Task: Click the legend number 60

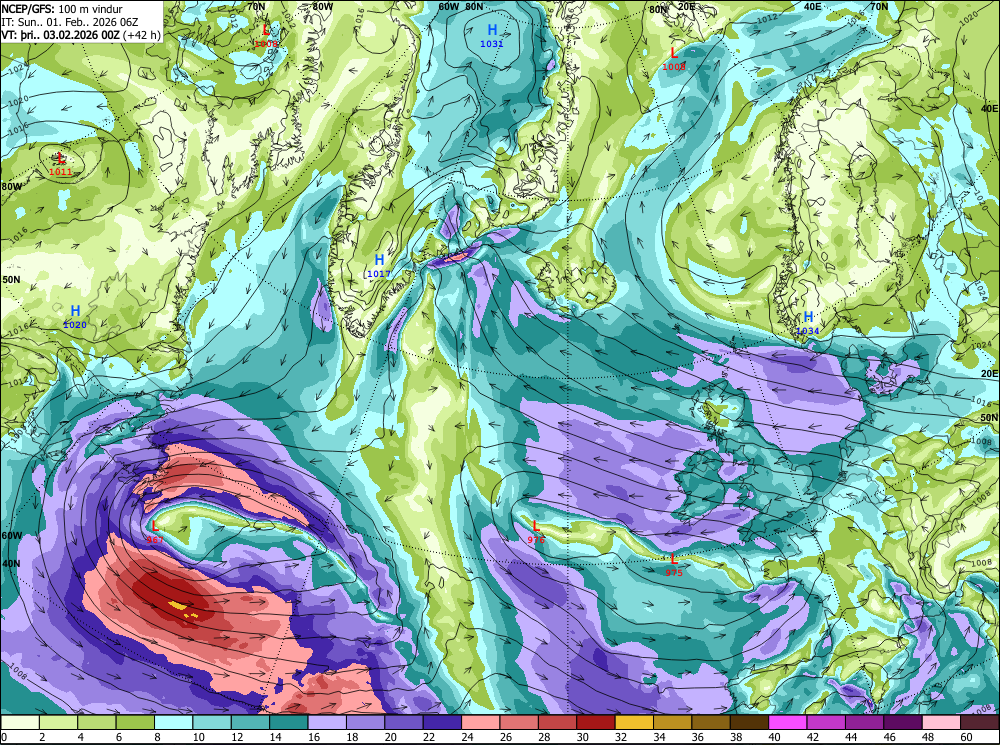Action: [x=966, y=737]
